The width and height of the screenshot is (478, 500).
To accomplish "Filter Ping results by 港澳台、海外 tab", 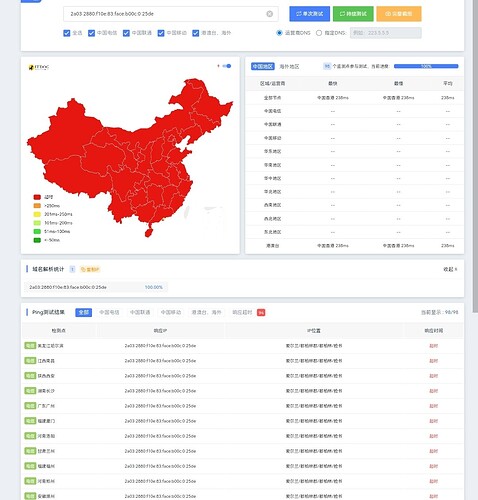I will [x=206, y=312].
